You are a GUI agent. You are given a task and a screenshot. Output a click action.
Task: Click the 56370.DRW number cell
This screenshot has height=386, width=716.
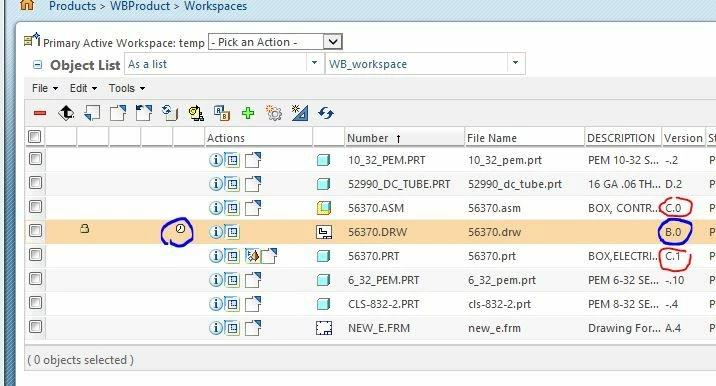377,232
